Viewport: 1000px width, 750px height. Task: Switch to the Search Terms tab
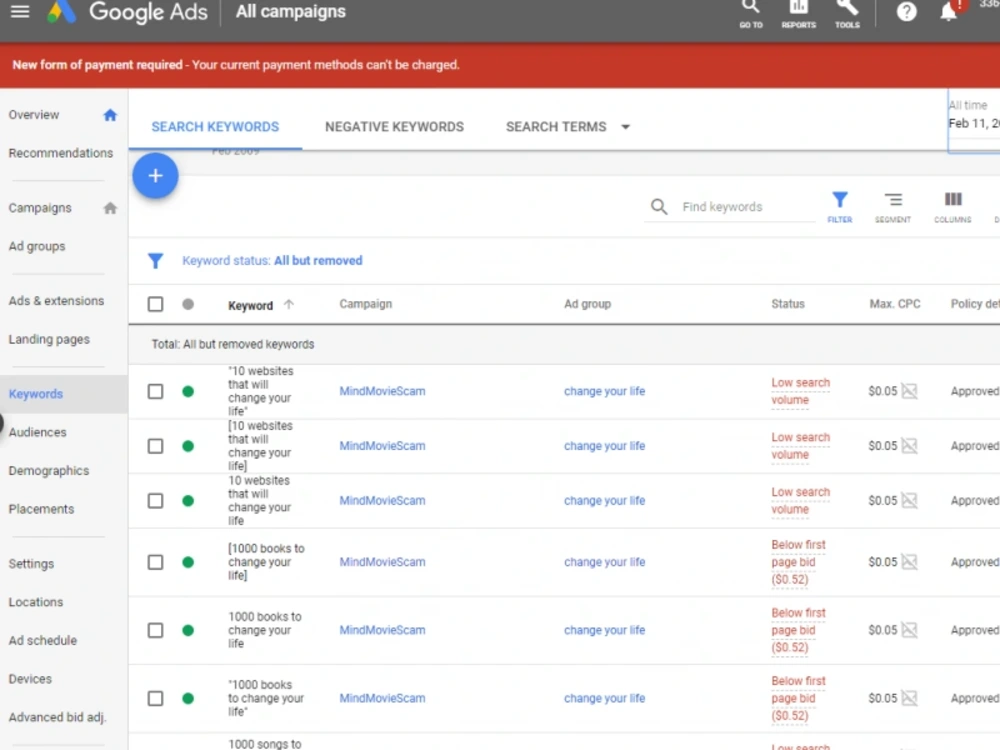click(556, 127)
